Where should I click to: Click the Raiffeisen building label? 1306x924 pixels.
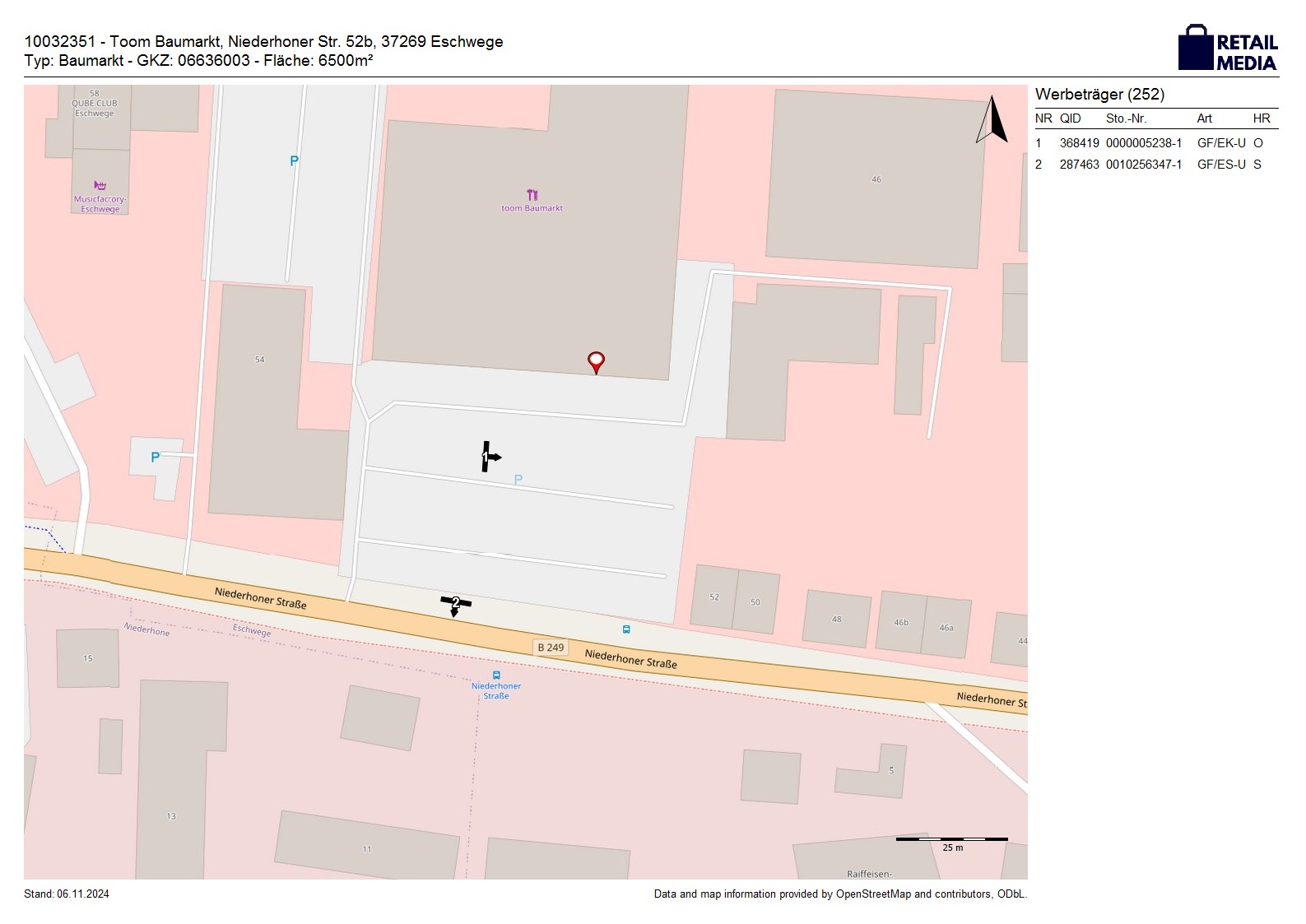pyautogui.click(x=869, y=874)
